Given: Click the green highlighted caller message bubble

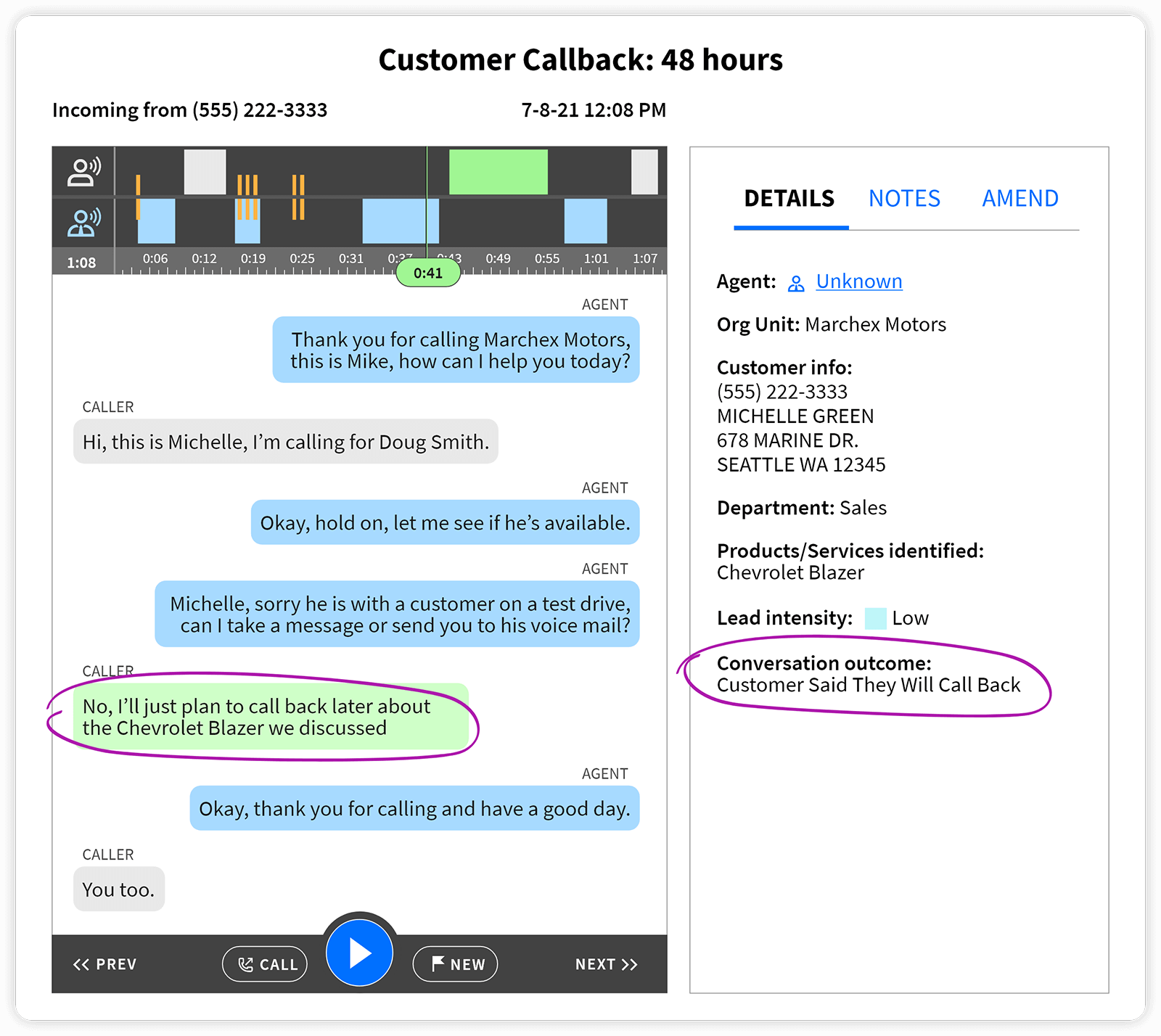Looking at the screenshot, I should pyautogui.click(x=271, y=717).
